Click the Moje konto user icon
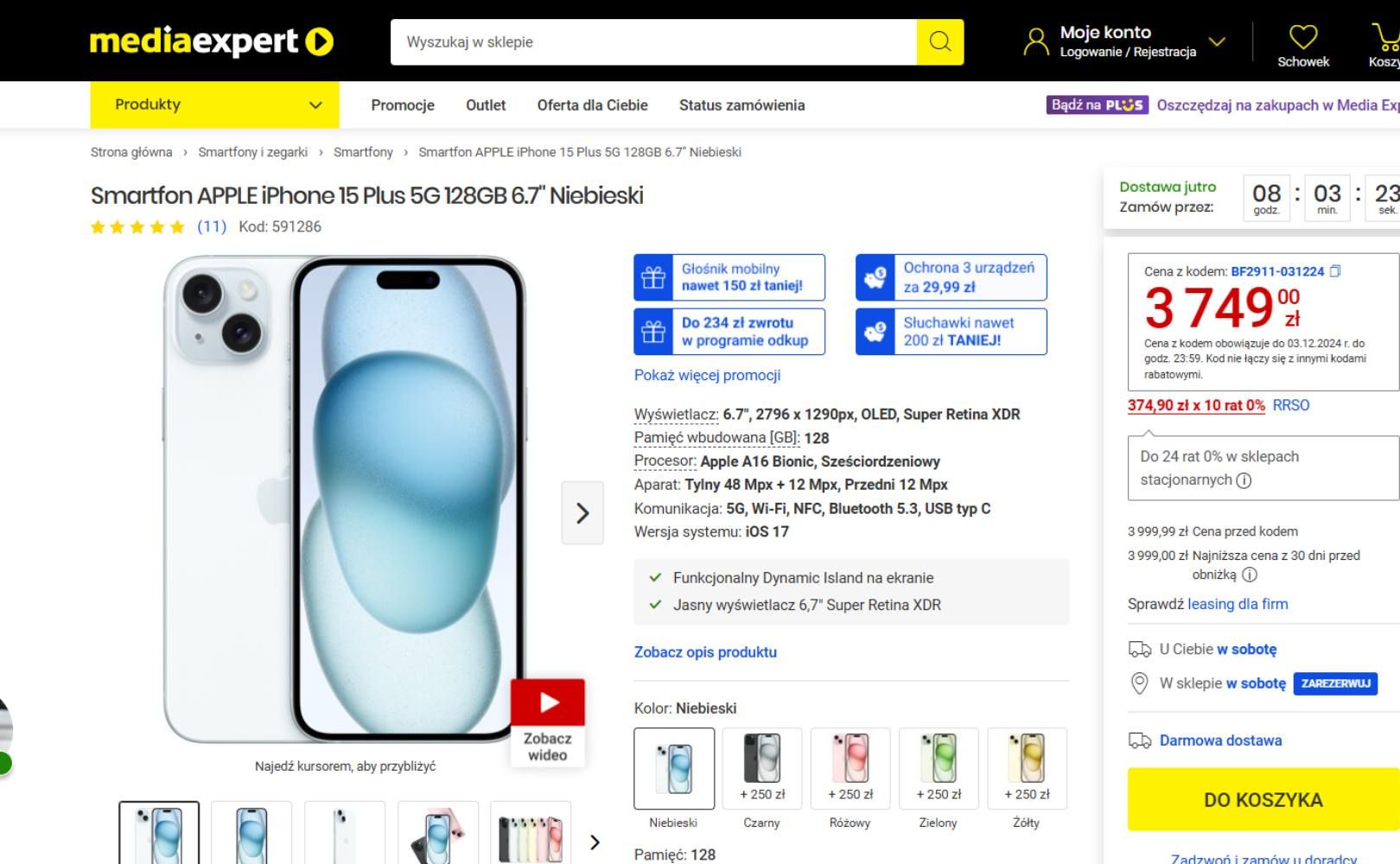 tap(1035, 41)
